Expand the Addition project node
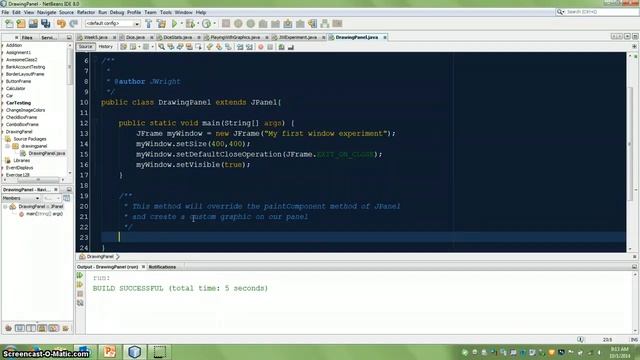 tap(3, 45)
